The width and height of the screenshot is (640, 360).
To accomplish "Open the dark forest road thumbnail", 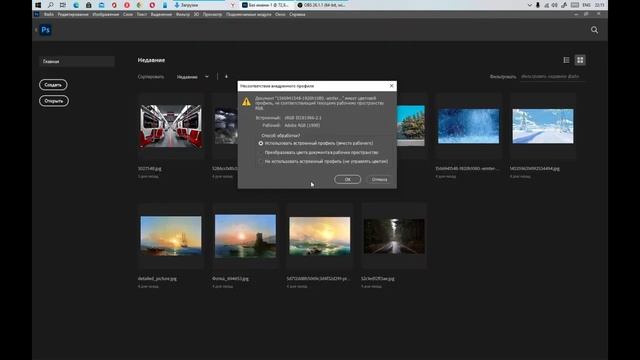I will pyautogui.click(x=394, y=236).
